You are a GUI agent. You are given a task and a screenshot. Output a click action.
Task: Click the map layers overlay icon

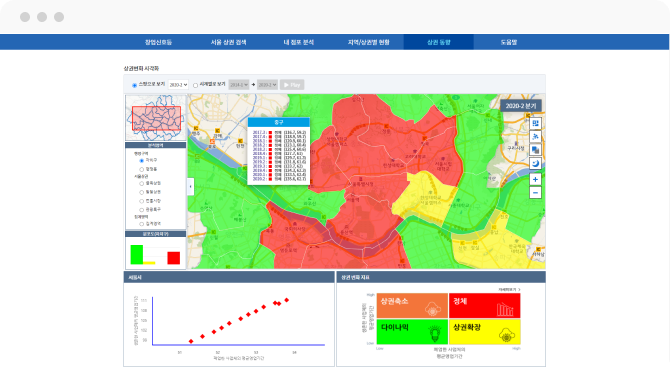tap(535, 150)
